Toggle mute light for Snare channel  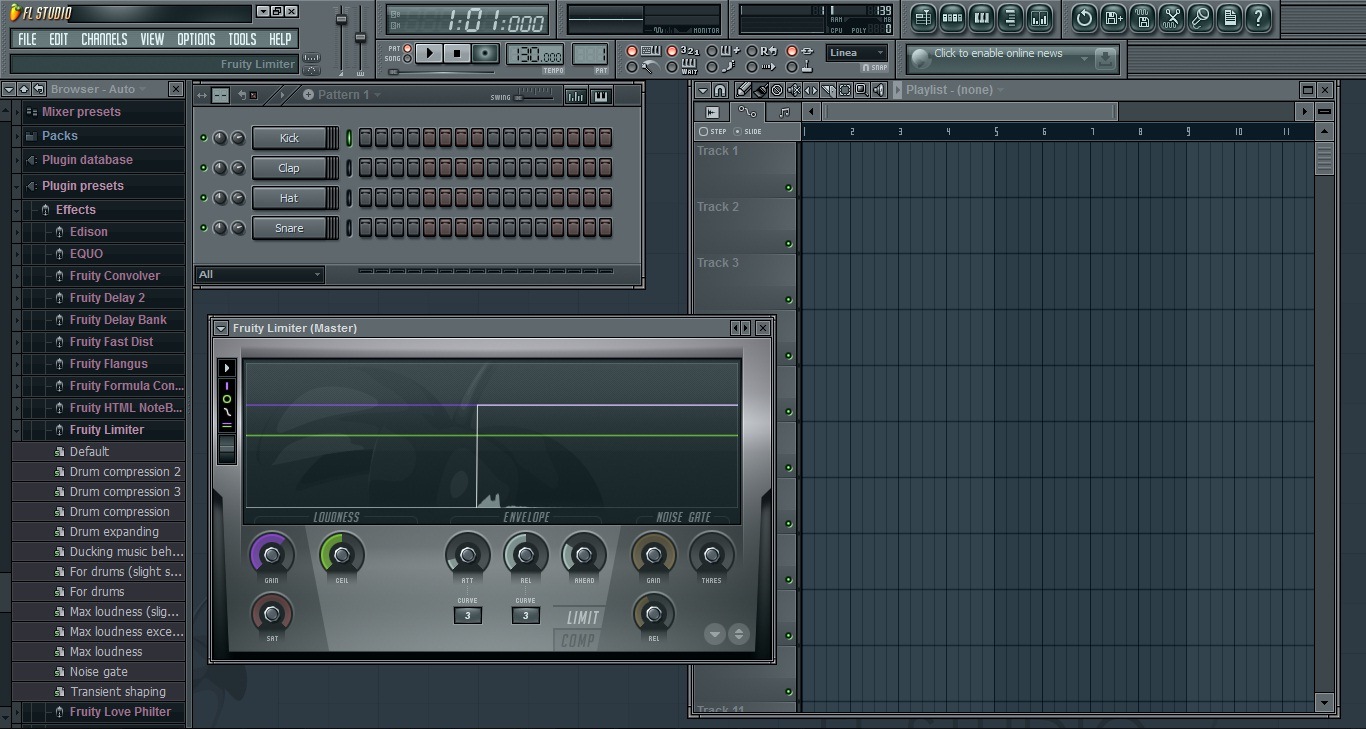[x=204, y=228]
